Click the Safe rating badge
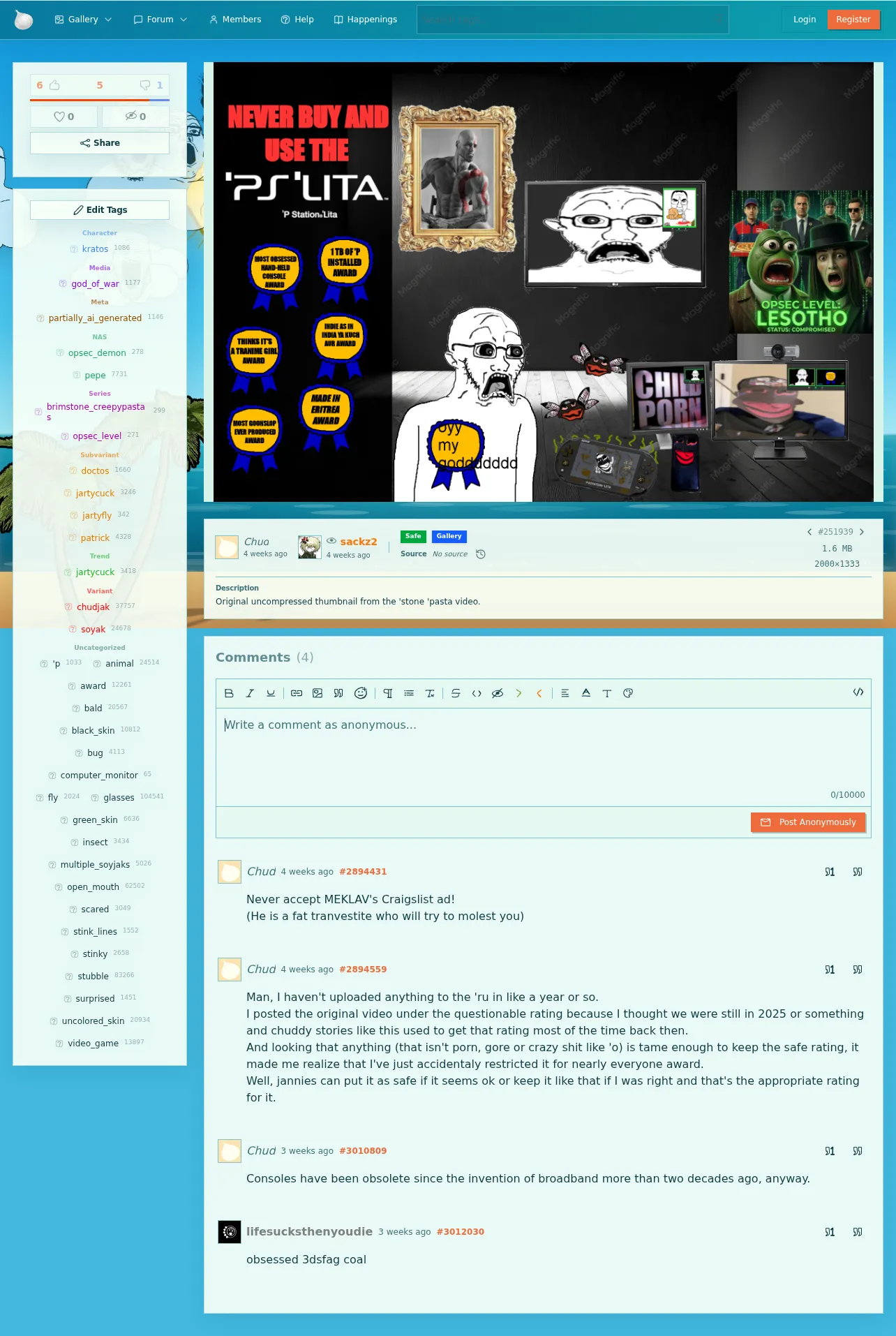 coord(413,537)
